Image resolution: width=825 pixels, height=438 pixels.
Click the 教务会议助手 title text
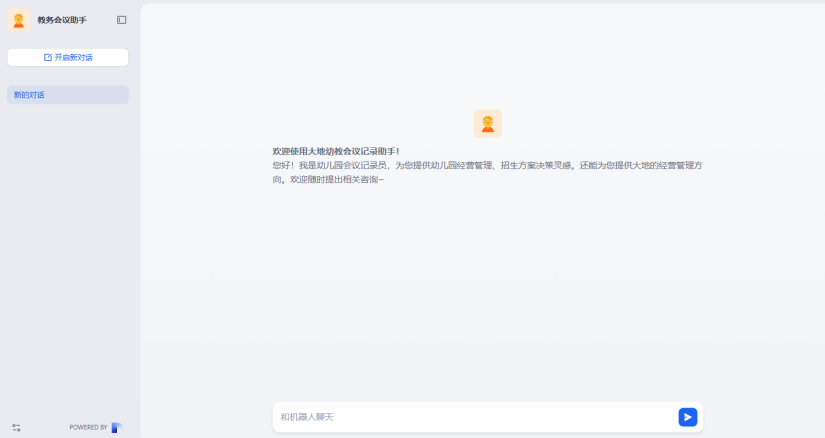pyautogui.click(x=62, y=20)
